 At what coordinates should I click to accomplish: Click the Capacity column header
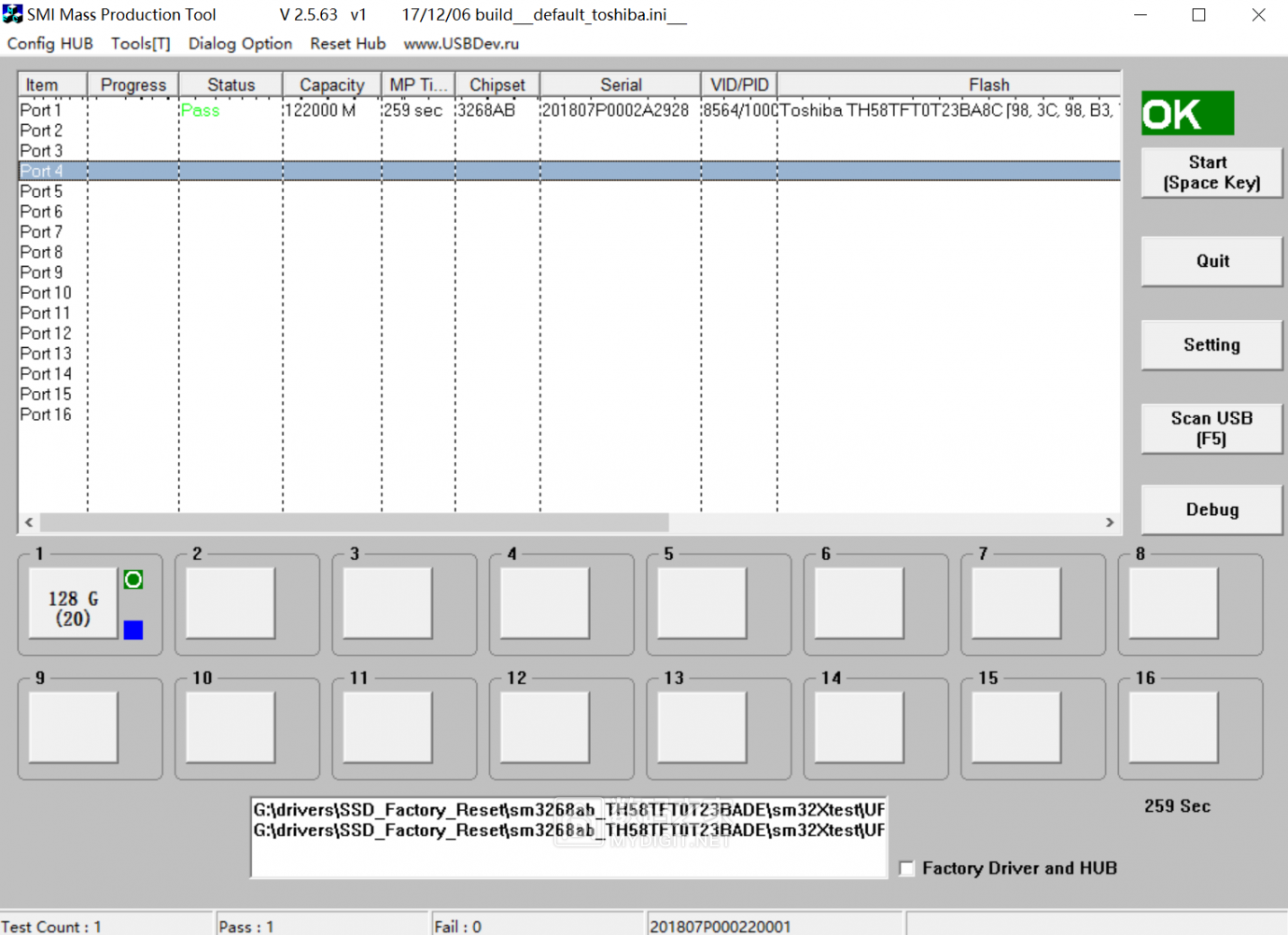click(332, 84)
